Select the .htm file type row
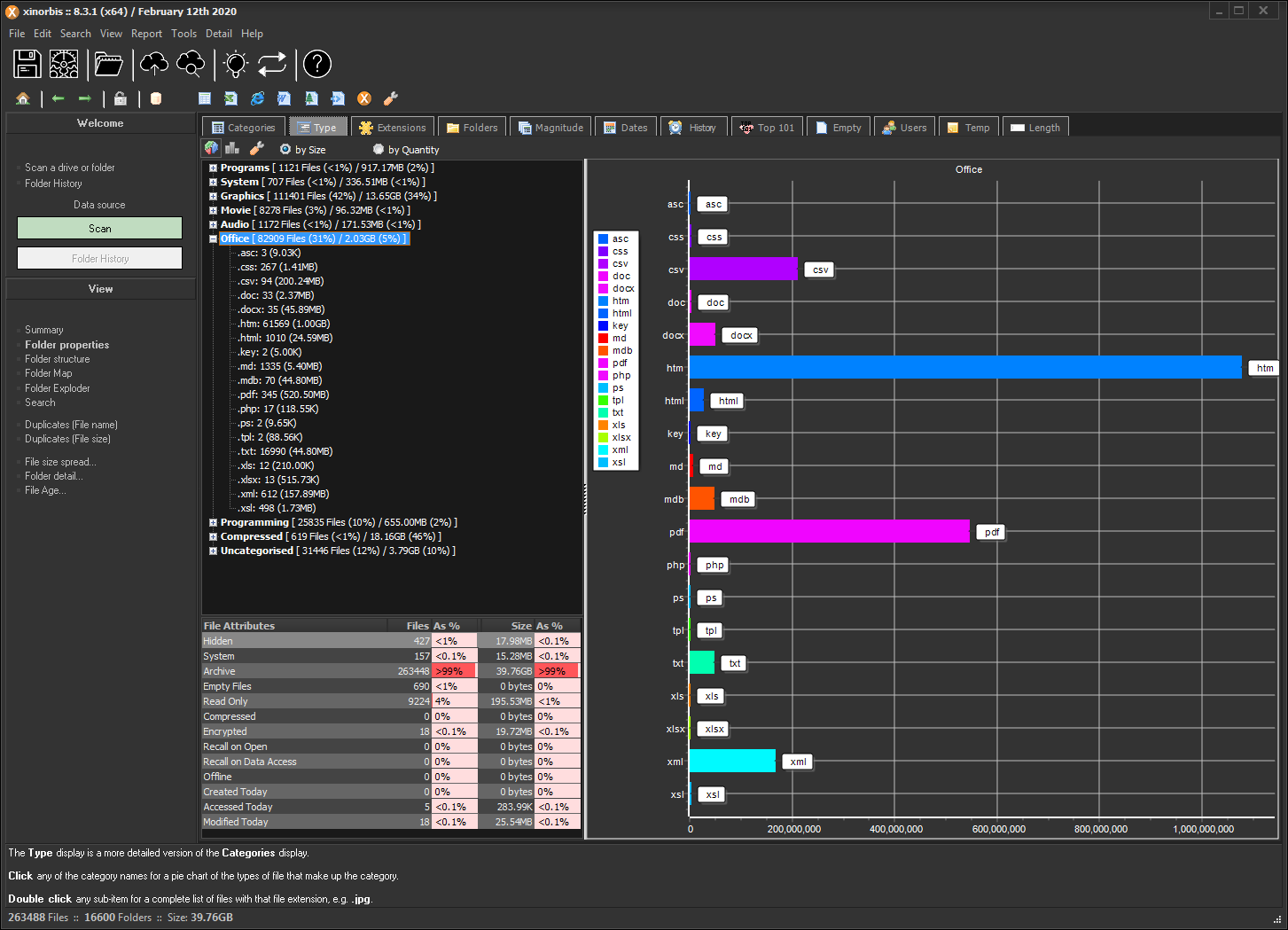This screenshot has height=930, width=1288. pos(284,324)
